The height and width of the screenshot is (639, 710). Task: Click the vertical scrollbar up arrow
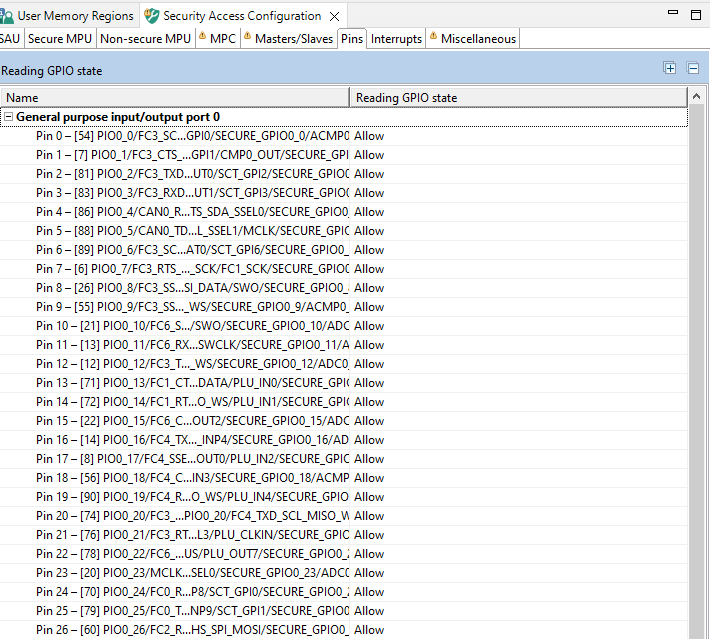click(x=696, y=97)
